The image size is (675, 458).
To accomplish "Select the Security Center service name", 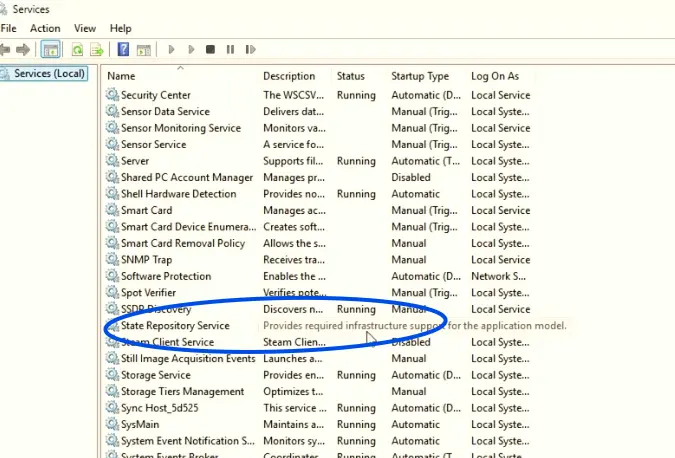I will [156, 95].
